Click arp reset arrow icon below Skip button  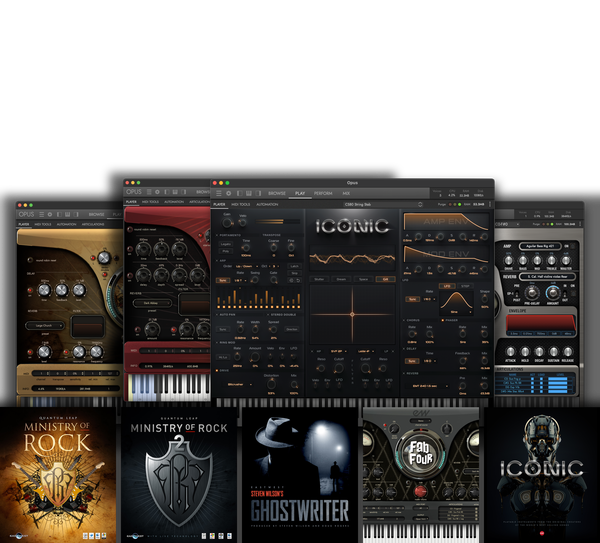pyautogui.click(x=298, y=280)
